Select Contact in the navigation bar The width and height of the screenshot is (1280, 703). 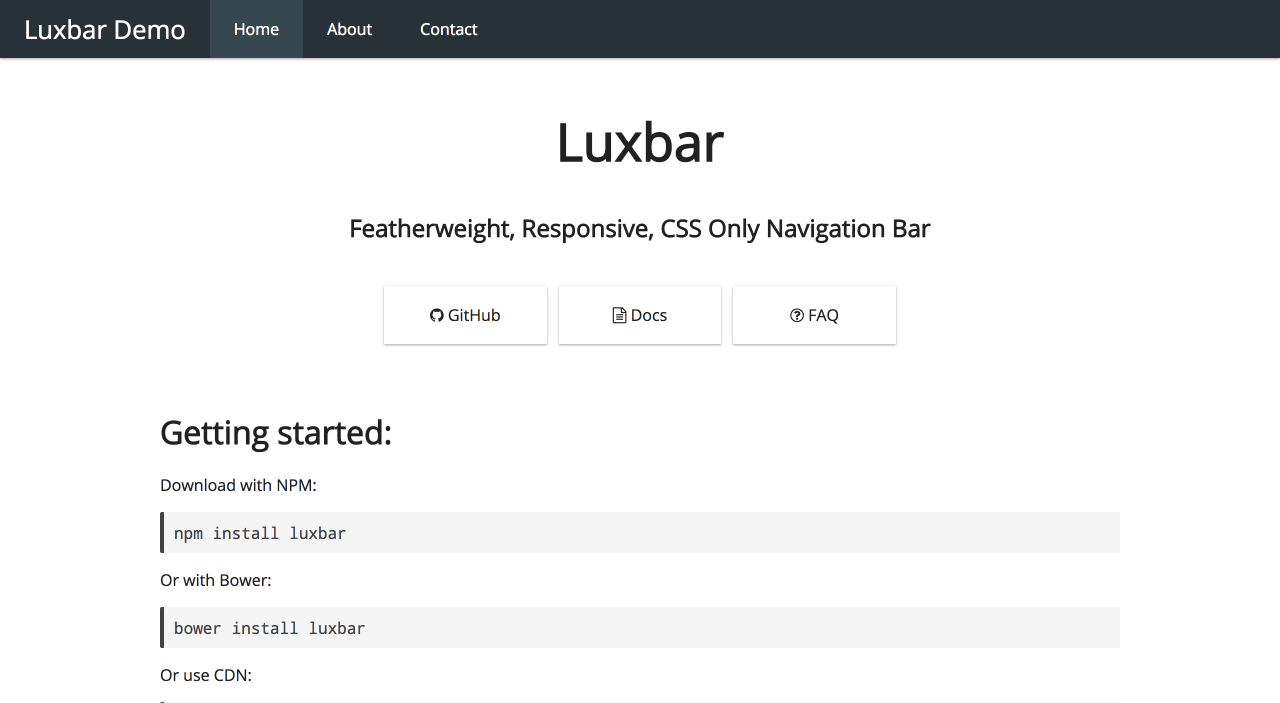tap(448, 29)
